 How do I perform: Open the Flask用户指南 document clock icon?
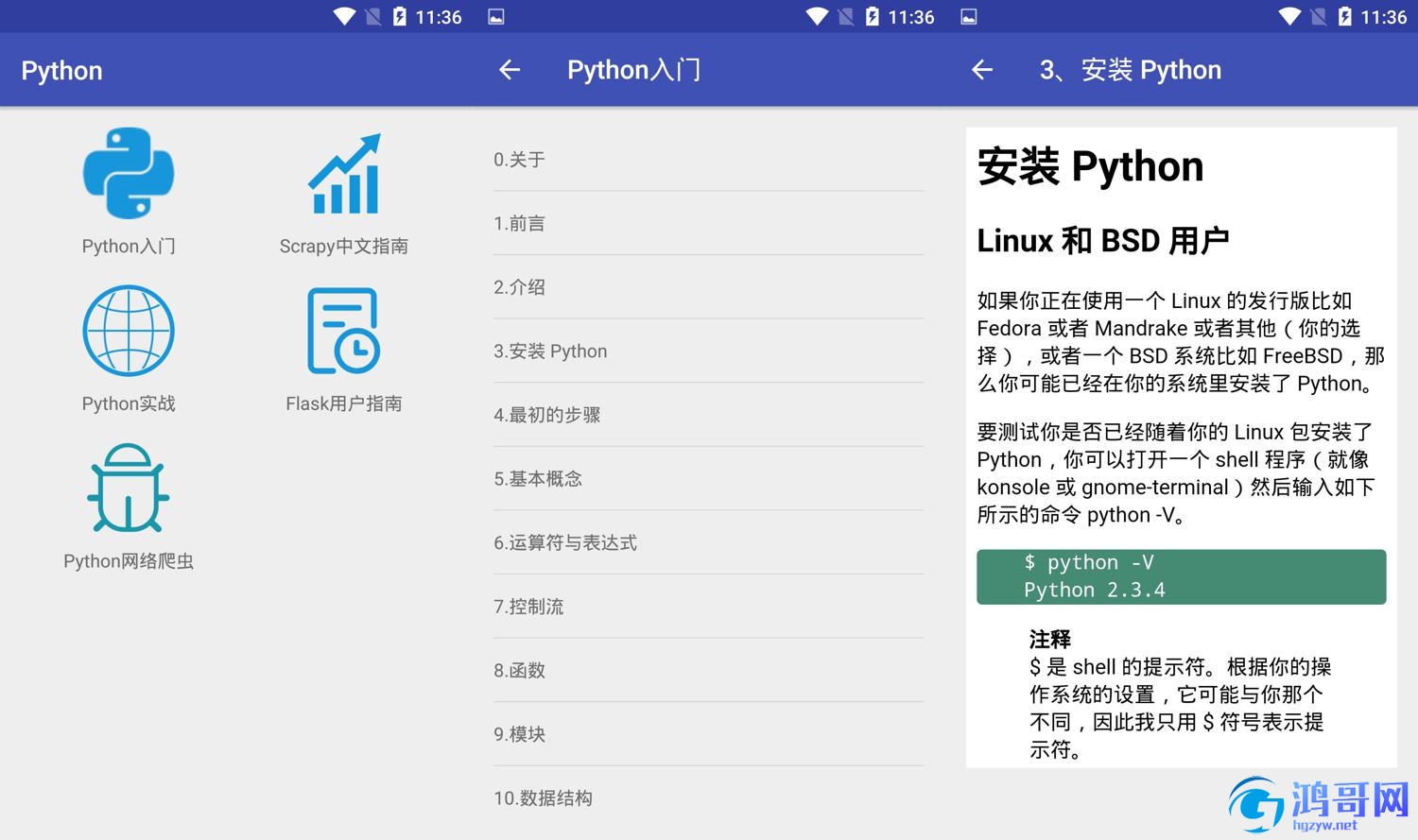point(344,331)
